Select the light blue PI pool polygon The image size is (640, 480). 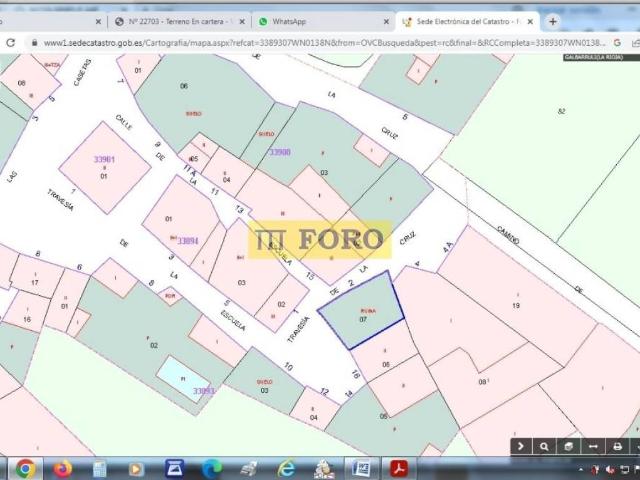183,379
